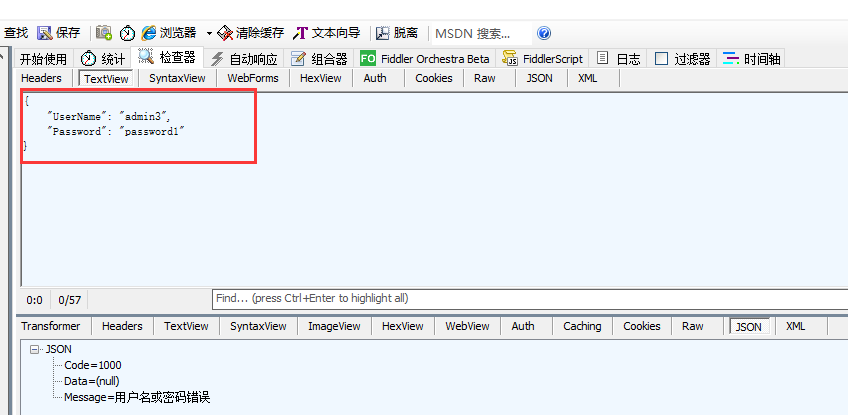Click the Internet Explorer browser icon

point(149,33)
